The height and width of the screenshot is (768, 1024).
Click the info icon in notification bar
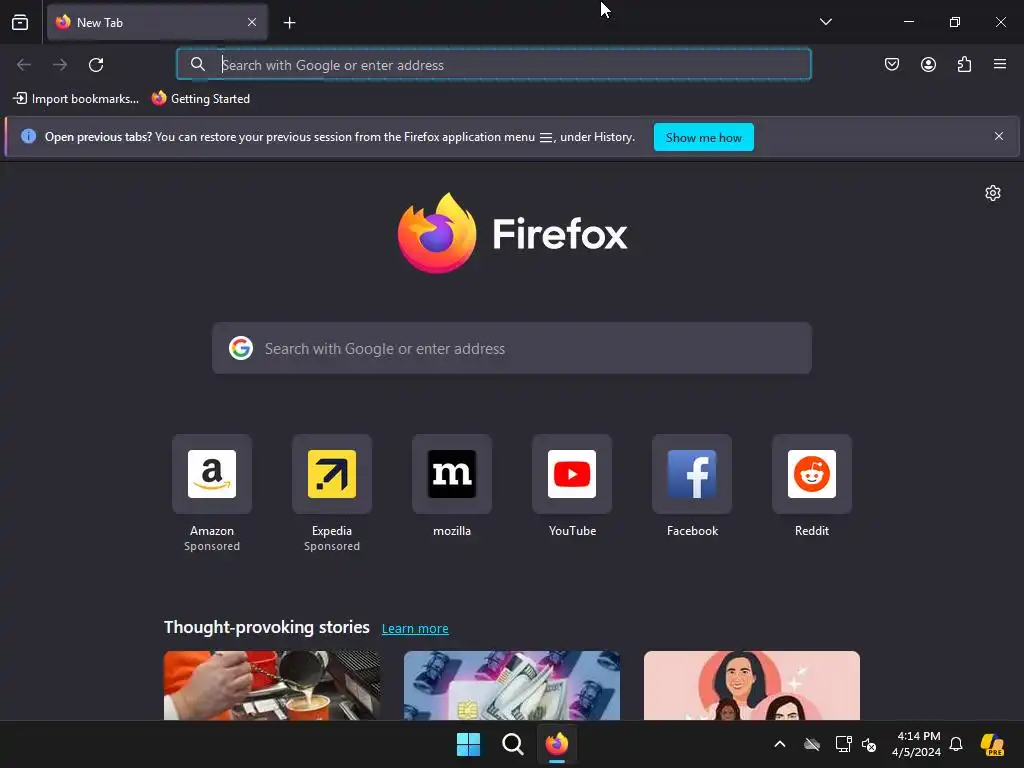coord(28,136)
